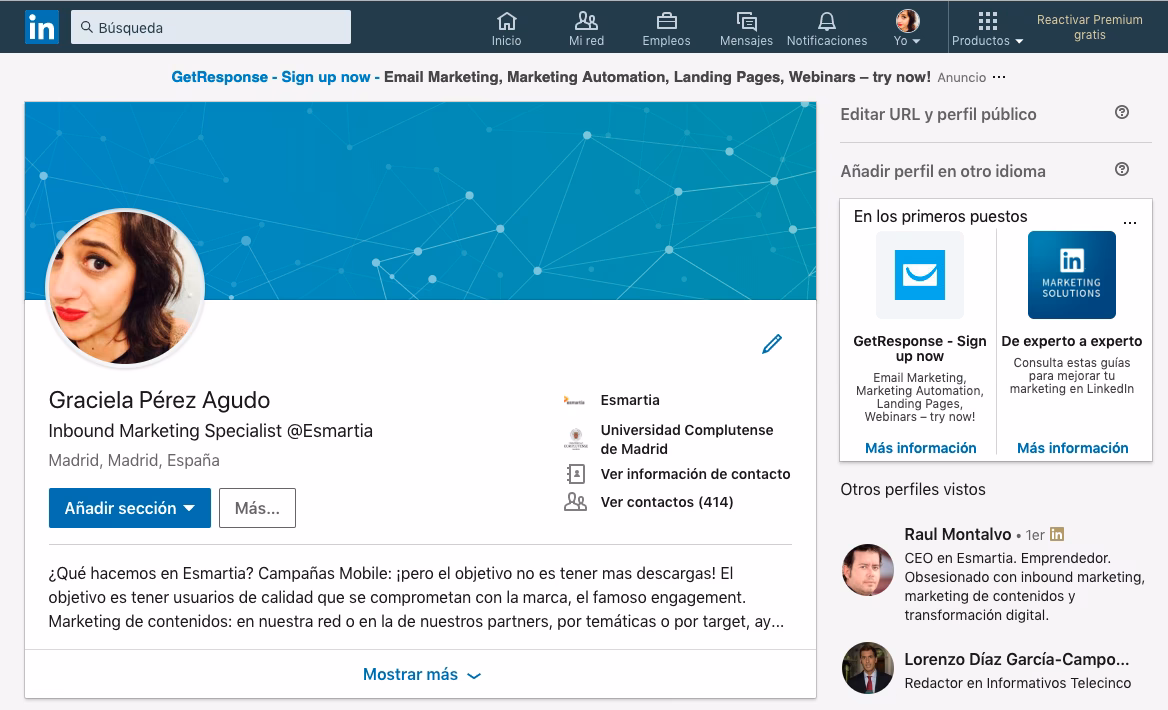Open the Inicio home icon
Image resolution: width=1168 pixels, height=710 pixels.
[x=506, y=22]
